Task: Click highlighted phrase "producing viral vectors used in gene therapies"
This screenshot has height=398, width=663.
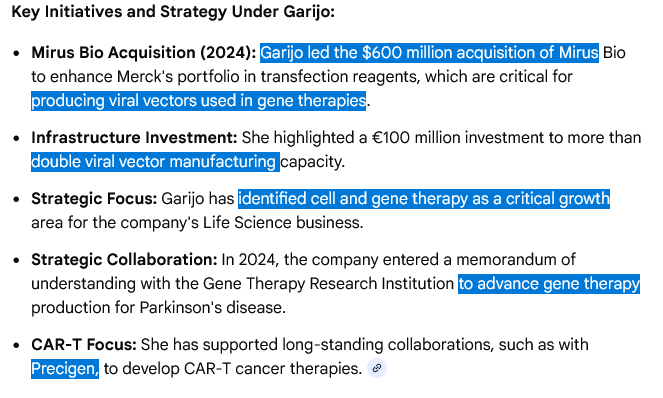Action: [198, 101]
